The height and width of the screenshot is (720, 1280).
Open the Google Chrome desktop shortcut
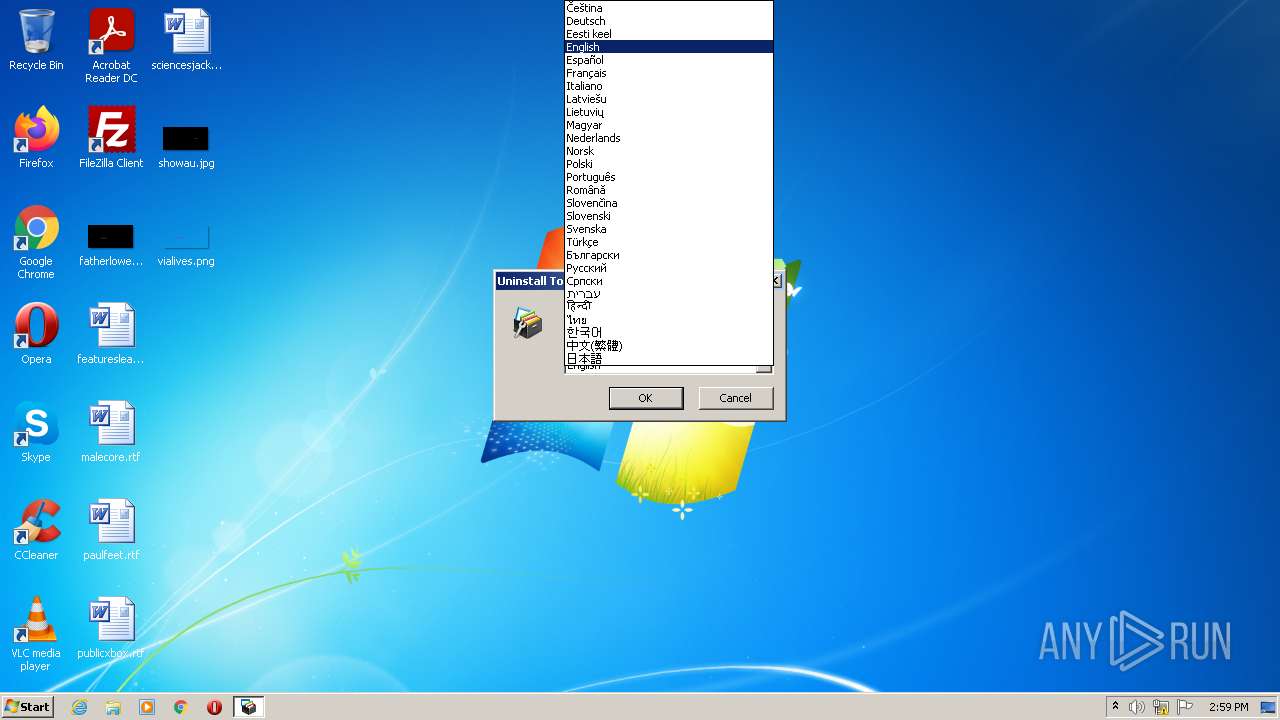(x=36, y=241)
